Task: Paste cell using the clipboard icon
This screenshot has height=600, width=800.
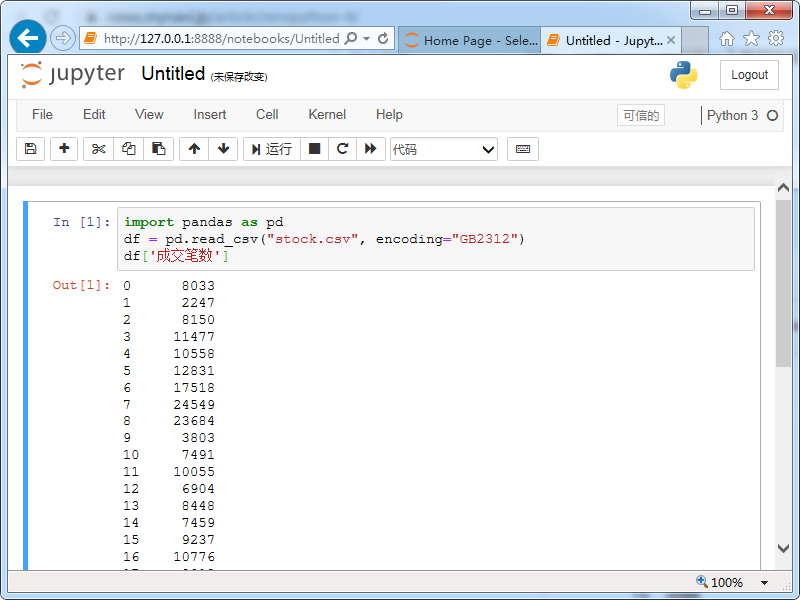Action: point(156,148)
